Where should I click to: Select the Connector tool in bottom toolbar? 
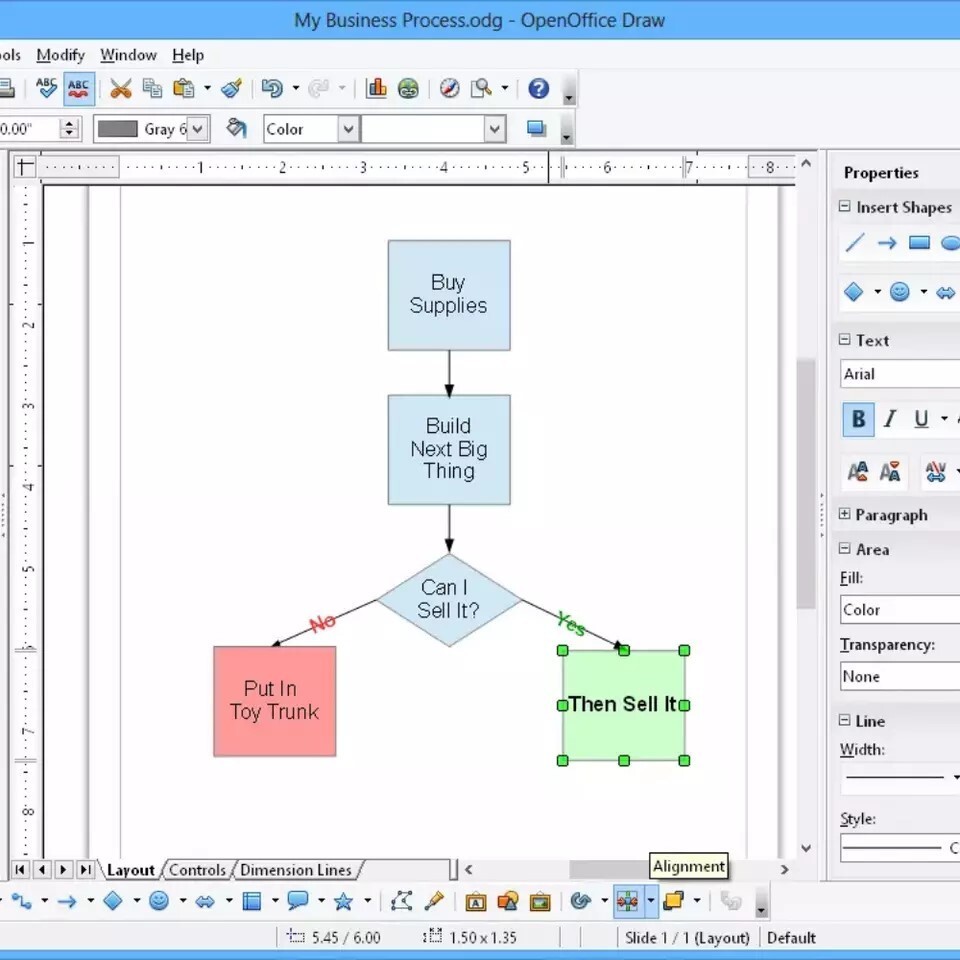coord(21,901)
